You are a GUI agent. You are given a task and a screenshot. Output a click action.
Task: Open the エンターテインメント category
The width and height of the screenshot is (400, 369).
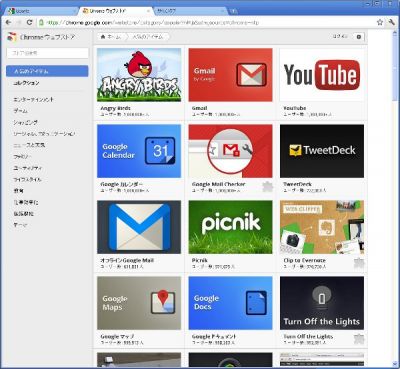point(33,99)
